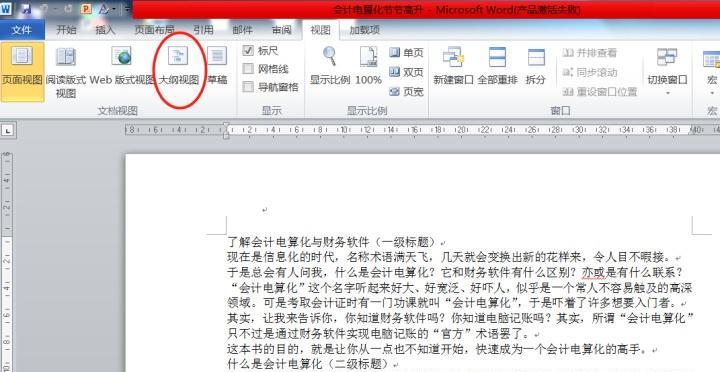Click the orange P icon in quick access toolbar
The image size is (720, 372).
click(86, 9)
